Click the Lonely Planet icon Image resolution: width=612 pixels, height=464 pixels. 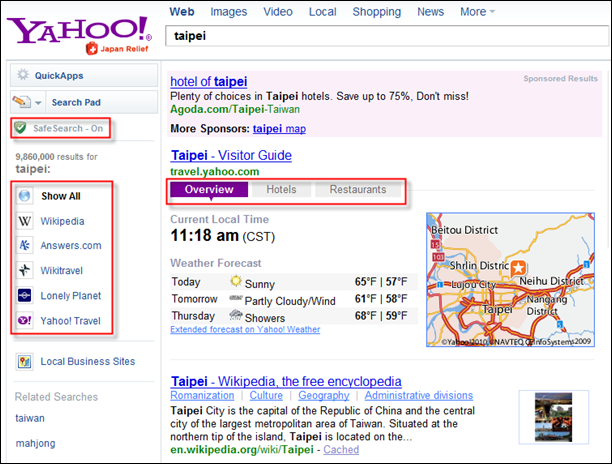click(x=25, y=295)
